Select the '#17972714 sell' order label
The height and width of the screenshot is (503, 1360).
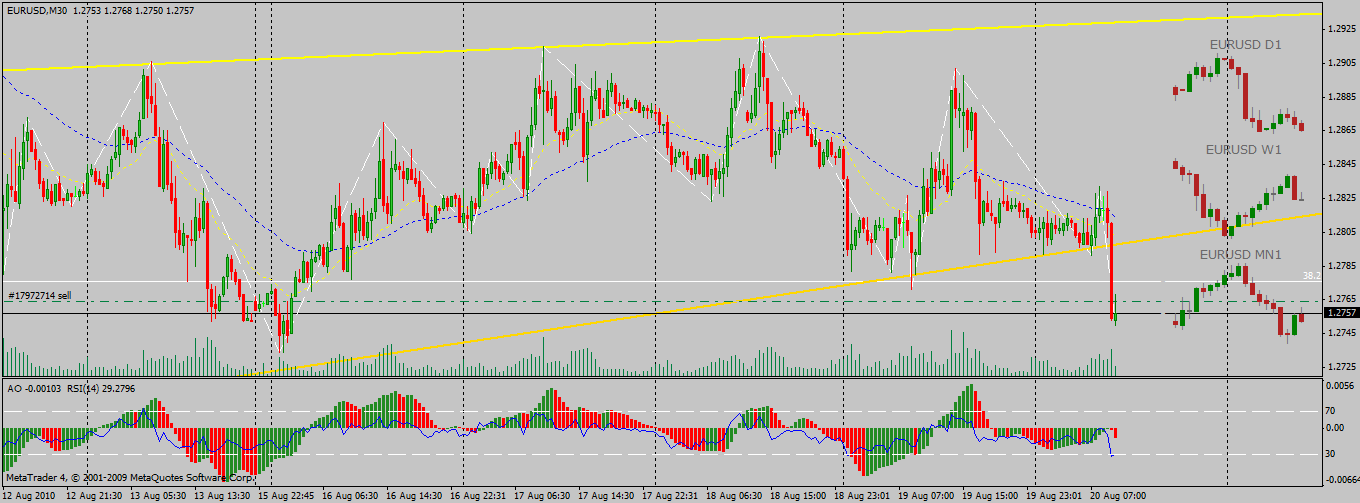coord(39,296)
